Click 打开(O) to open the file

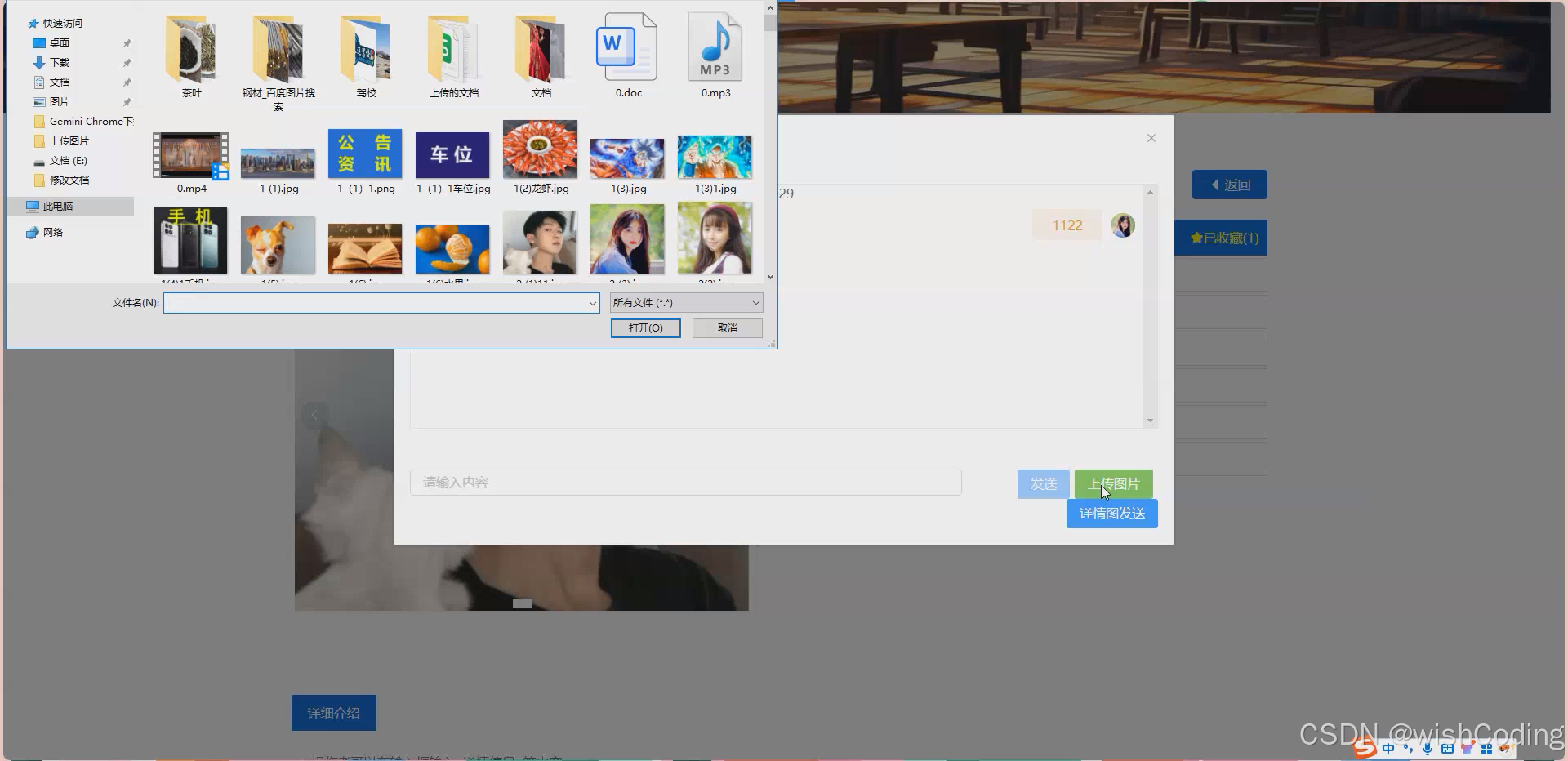645,327
